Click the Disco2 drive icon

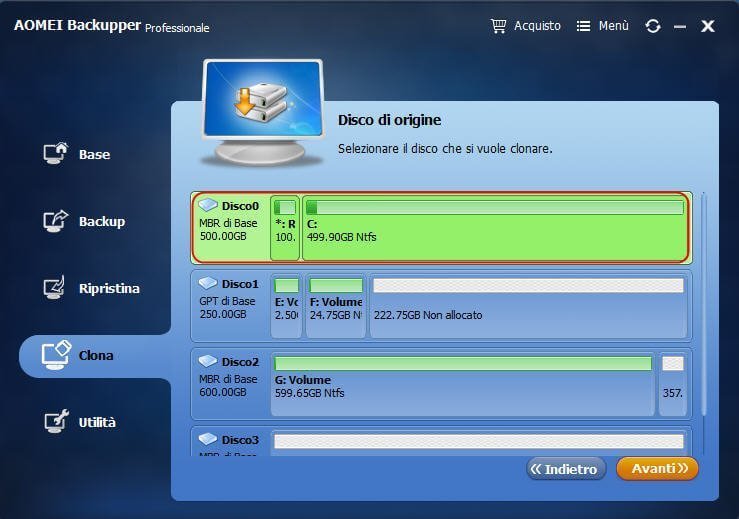pyautogui.click(x=208, y=361)
